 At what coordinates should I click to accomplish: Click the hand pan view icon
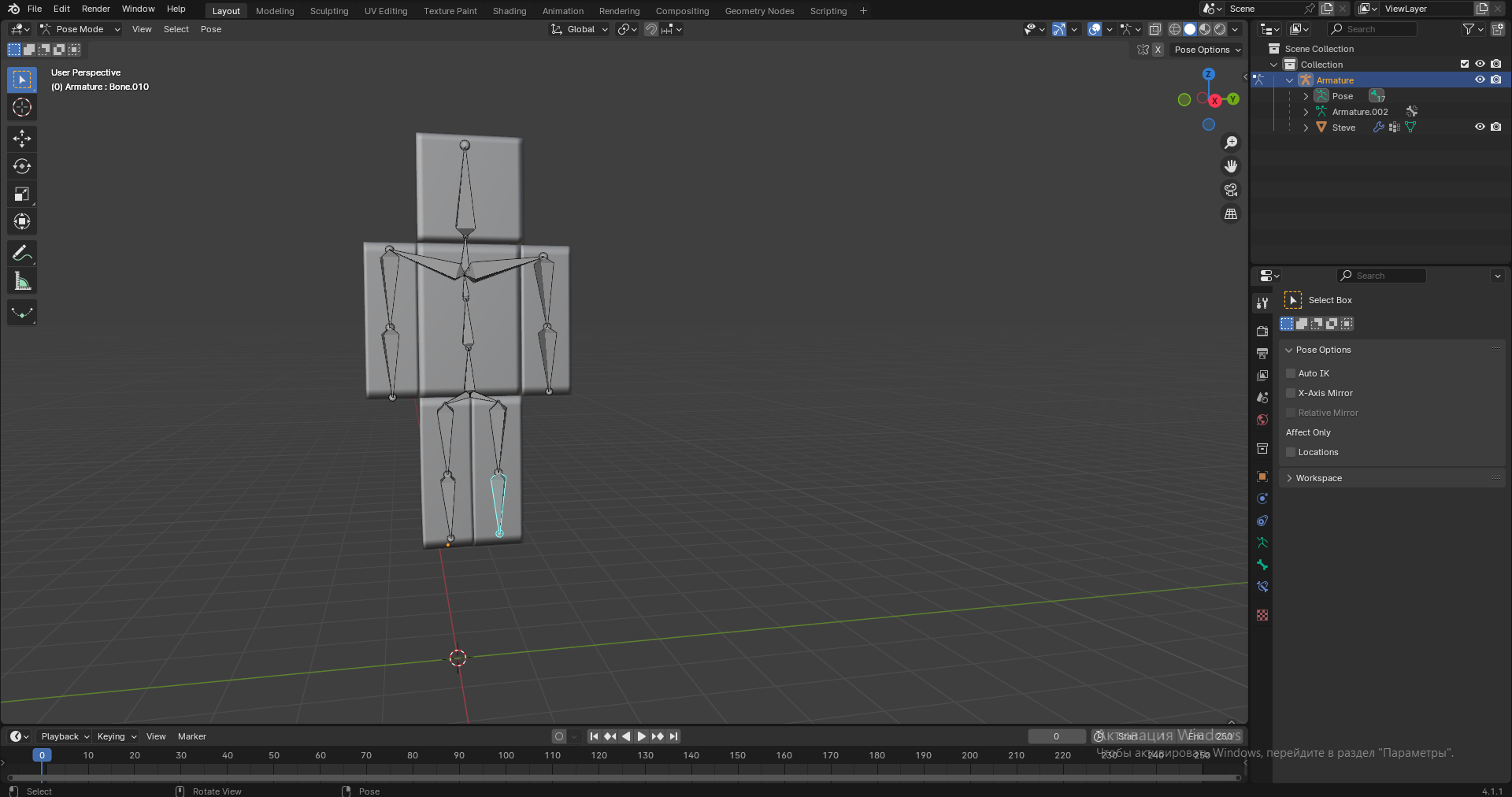tap(1231, 166)
